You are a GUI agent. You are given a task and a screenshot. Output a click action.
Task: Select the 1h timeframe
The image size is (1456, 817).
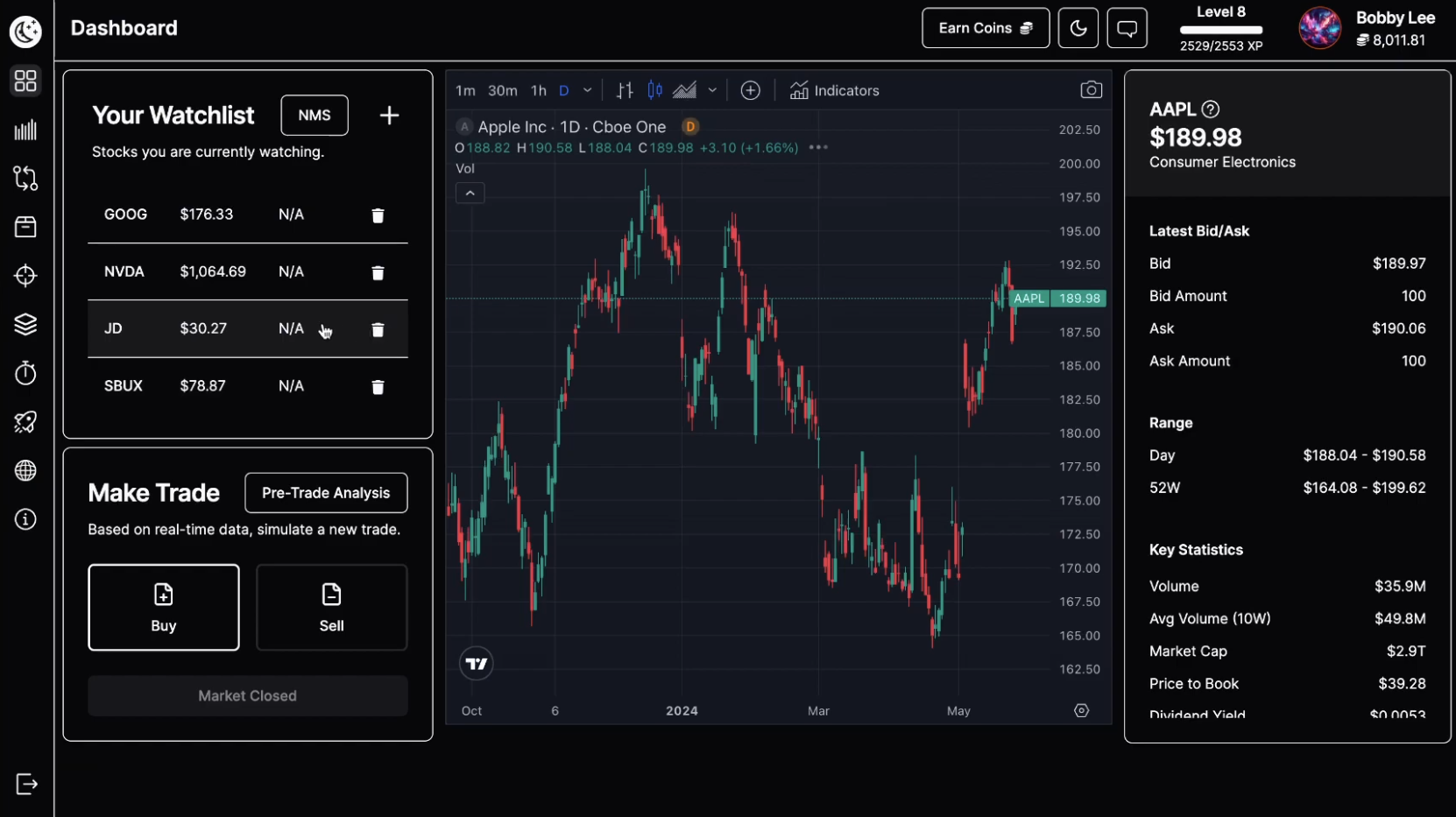click(539, 90)
